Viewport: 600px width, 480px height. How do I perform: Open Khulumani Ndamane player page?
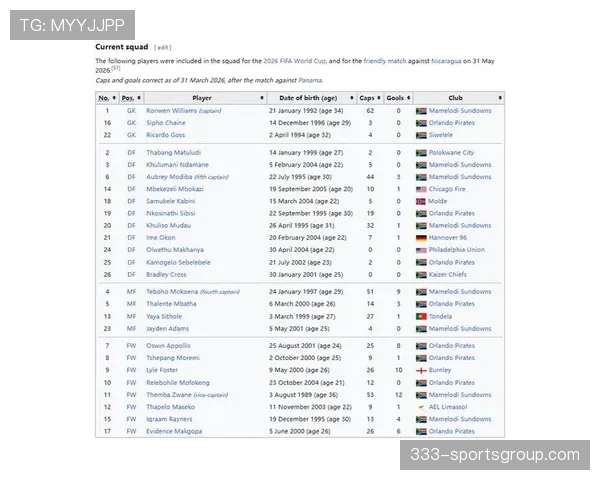tap(178, 165)
